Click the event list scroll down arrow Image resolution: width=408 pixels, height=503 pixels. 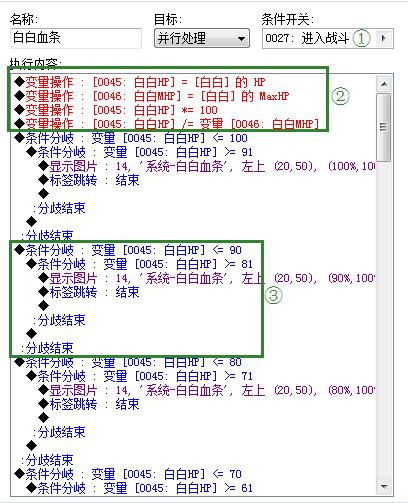pyautogui.click(x=384, y=487)
